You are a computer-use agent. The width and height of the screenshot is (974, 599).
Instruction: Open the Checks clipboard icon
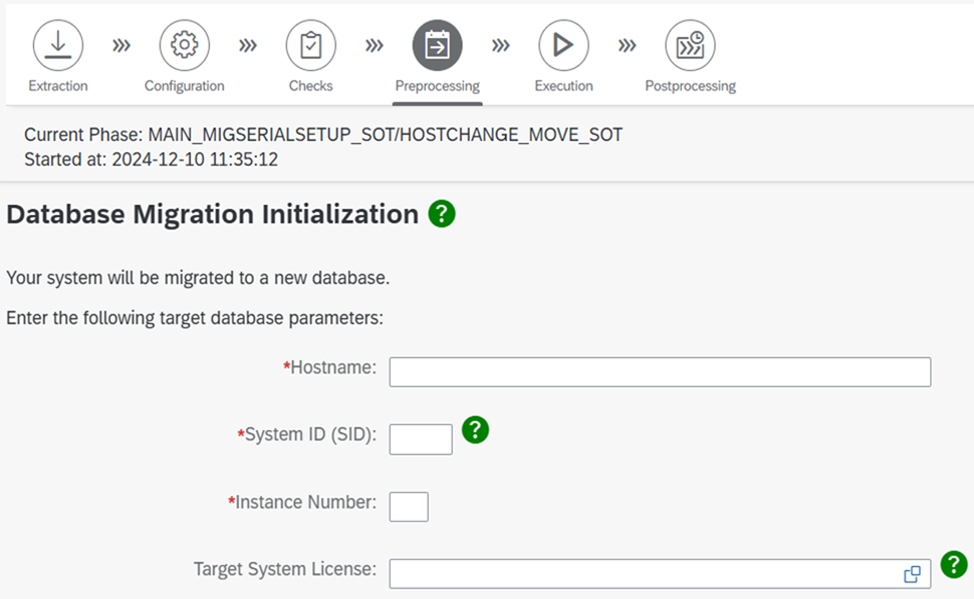pos(311,45)
